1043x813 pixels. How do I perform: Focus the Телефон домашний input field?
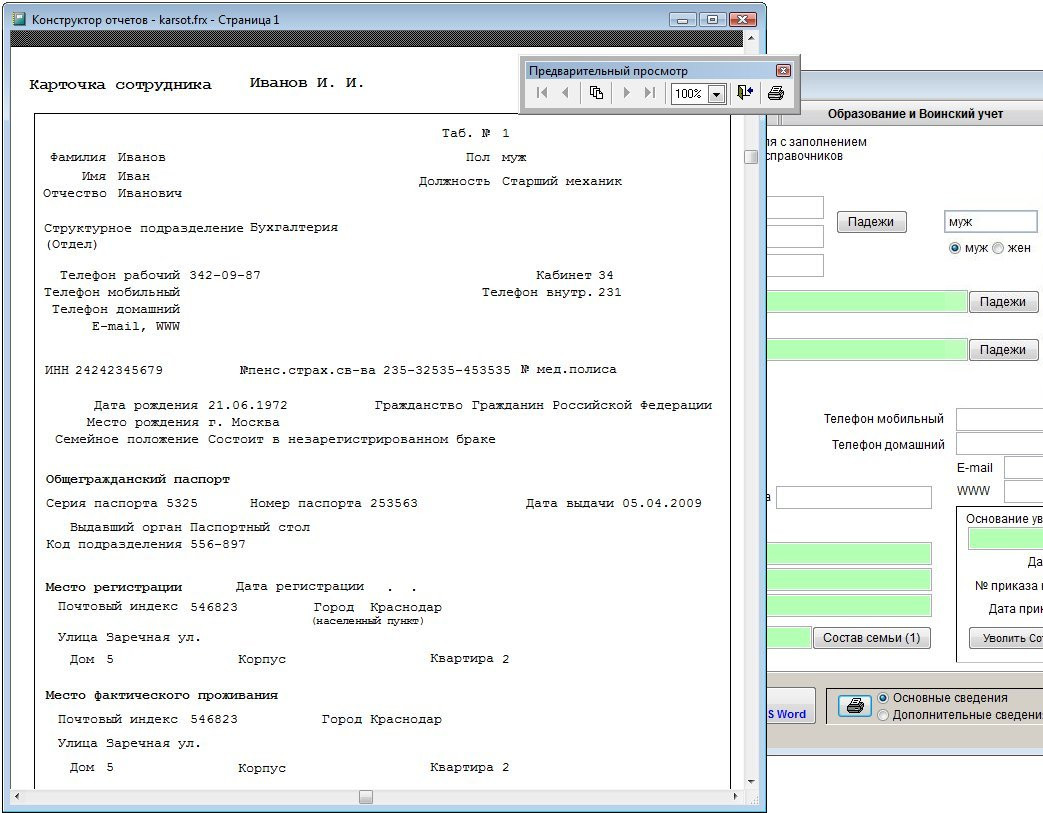pos(1000,444)
